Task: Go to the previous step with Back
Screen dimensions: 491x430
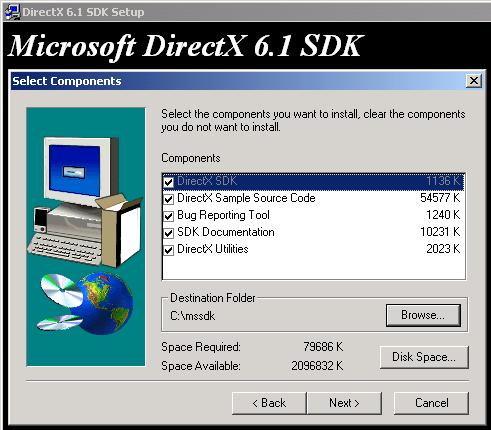Action: point(269,403)
